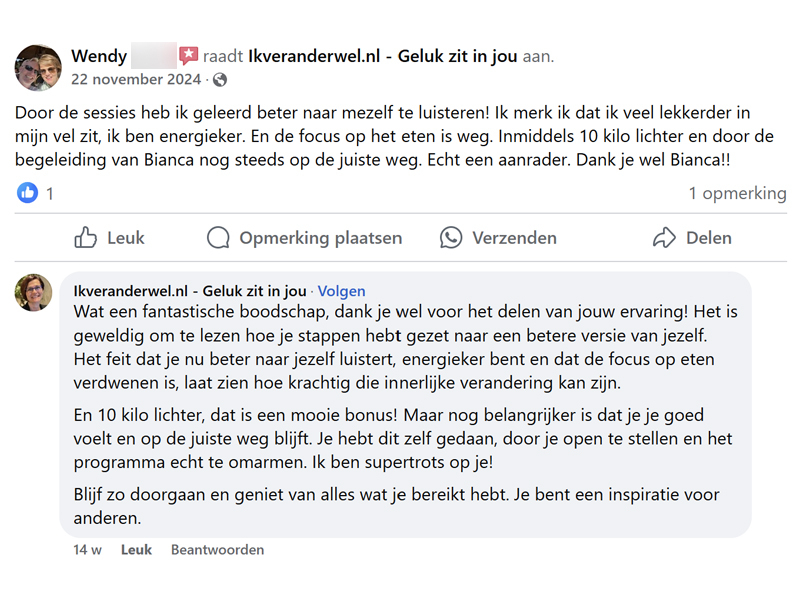
Task: View the reaction count number 1
Action: pyautogui.click(x=49, y=194)
